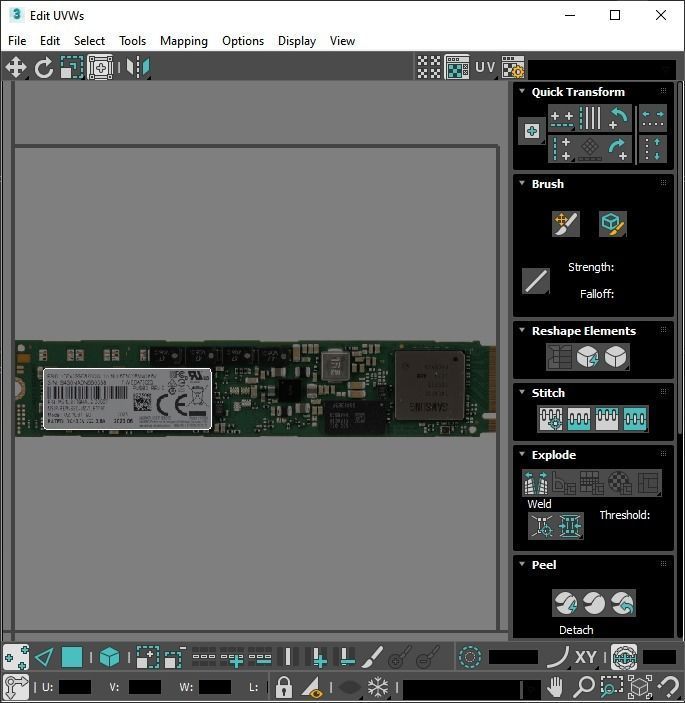Open the Options menu
The width and height of the screenshot is (685, 703).
tap(243, 41)
